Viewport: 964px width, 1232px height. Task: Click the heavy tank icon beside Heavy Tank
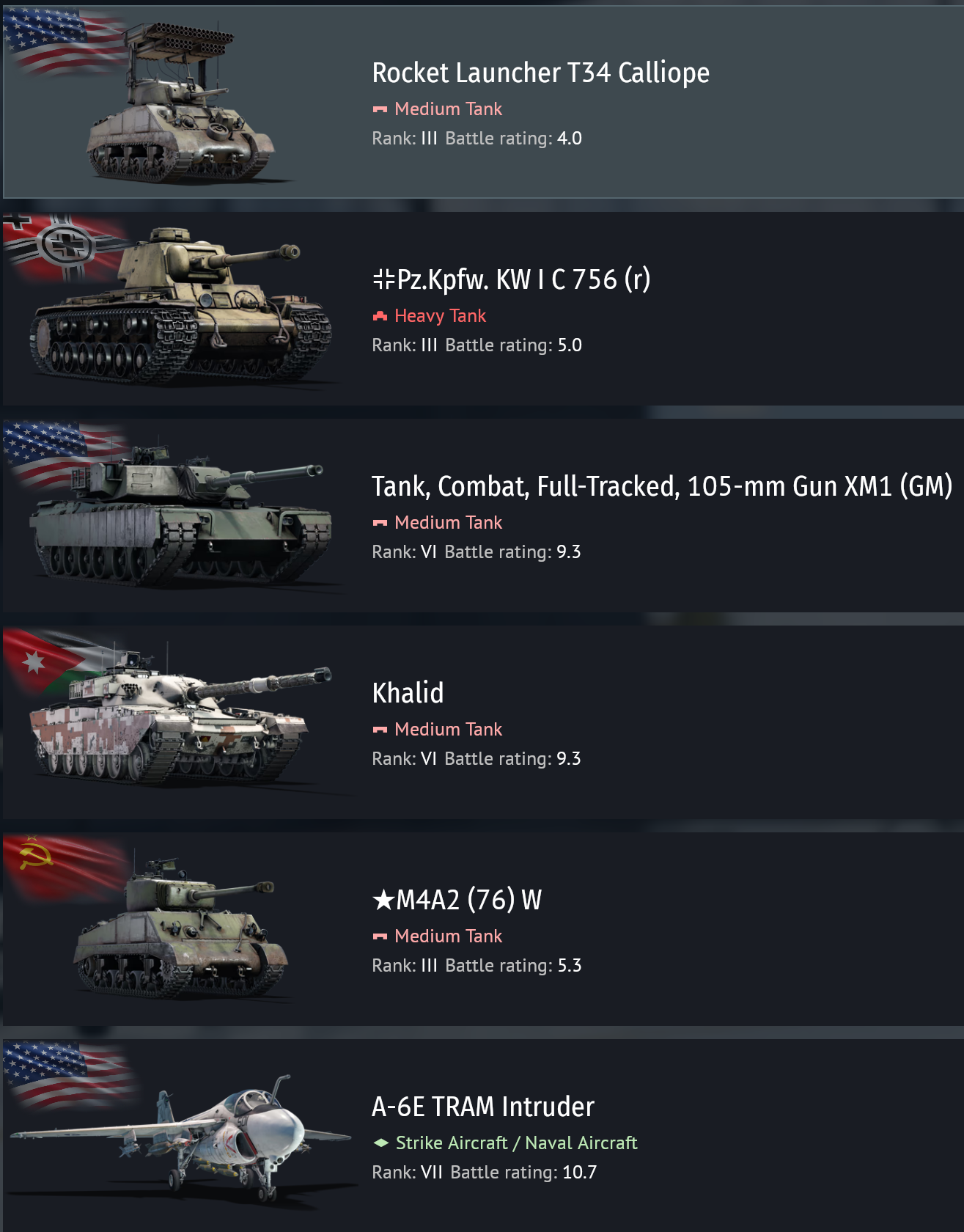[x=380, y=316]
